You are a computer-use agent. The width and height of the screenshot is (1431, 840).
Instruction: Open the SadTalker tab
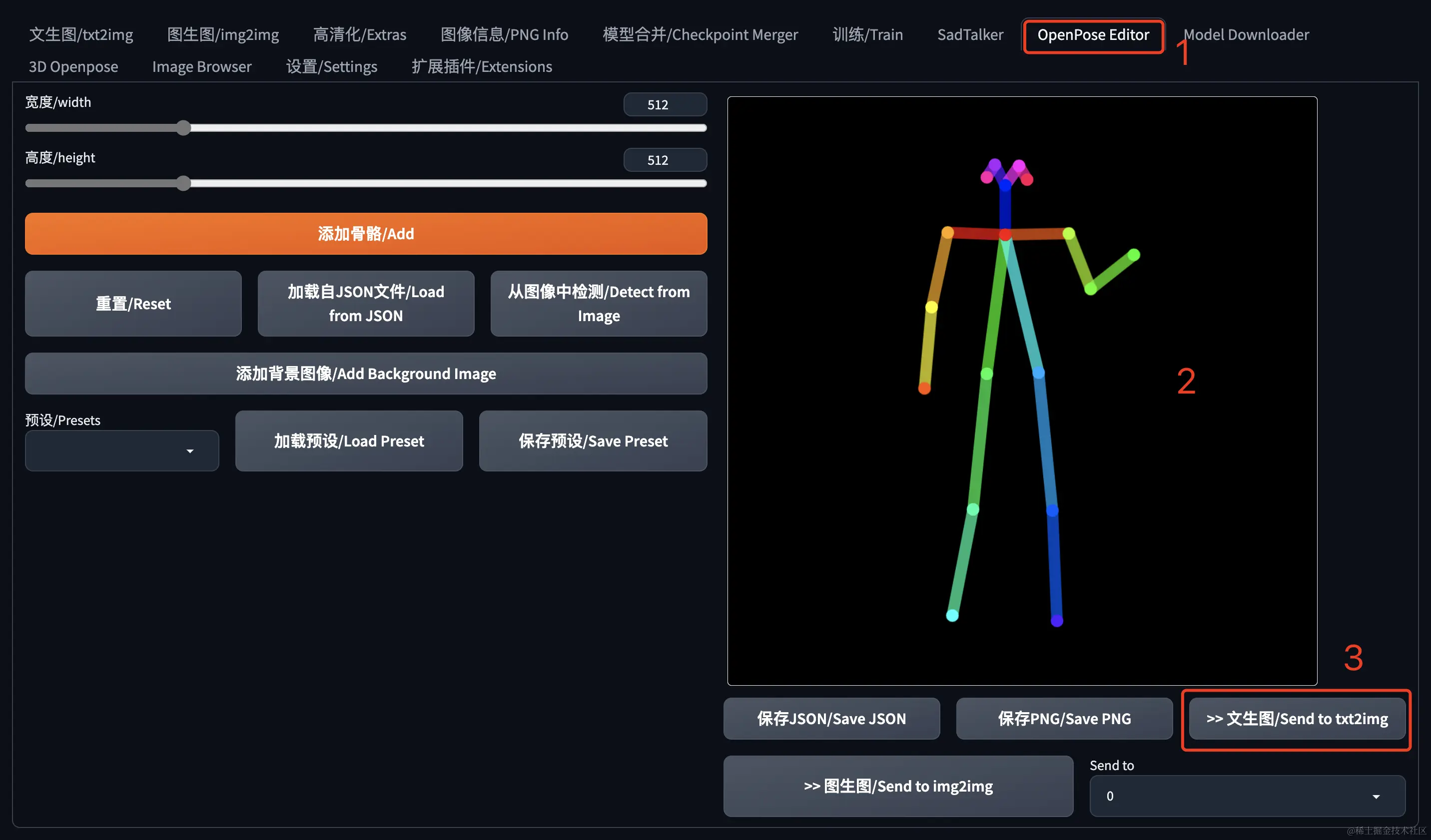click(x=970, y=34)
